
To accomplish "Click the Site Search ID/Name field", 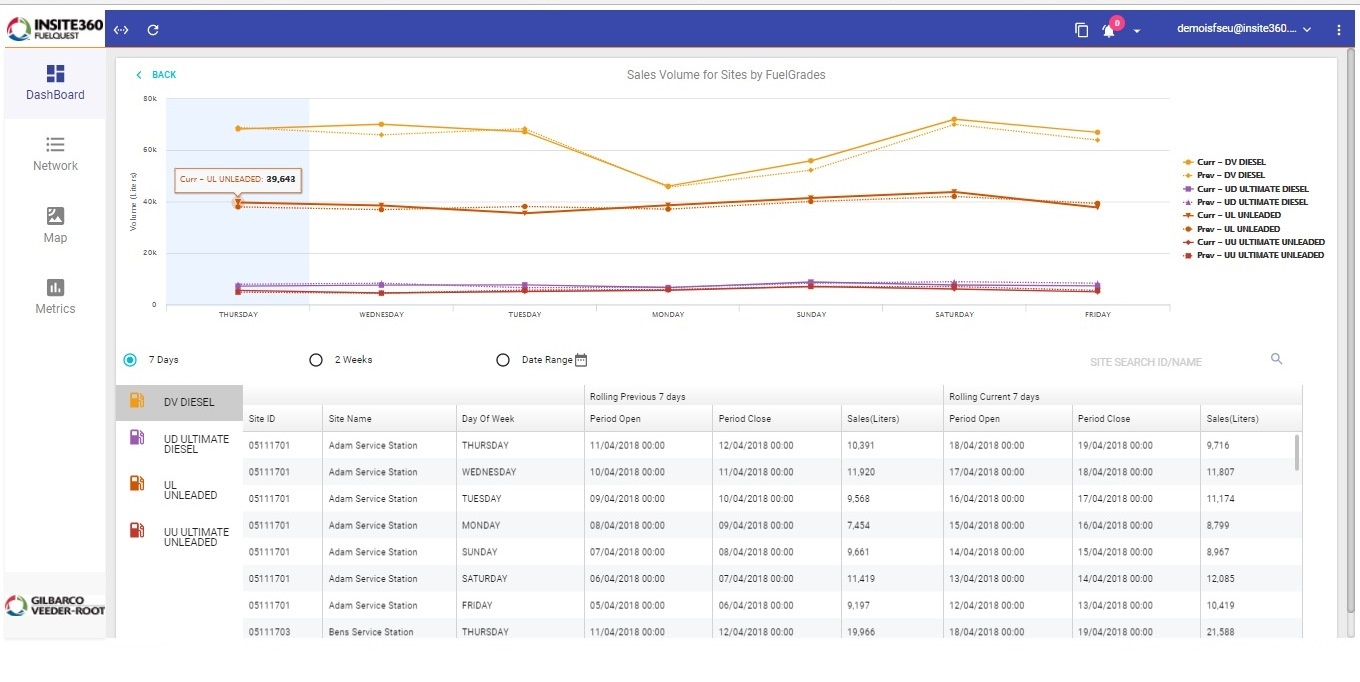I will 1170,362.
